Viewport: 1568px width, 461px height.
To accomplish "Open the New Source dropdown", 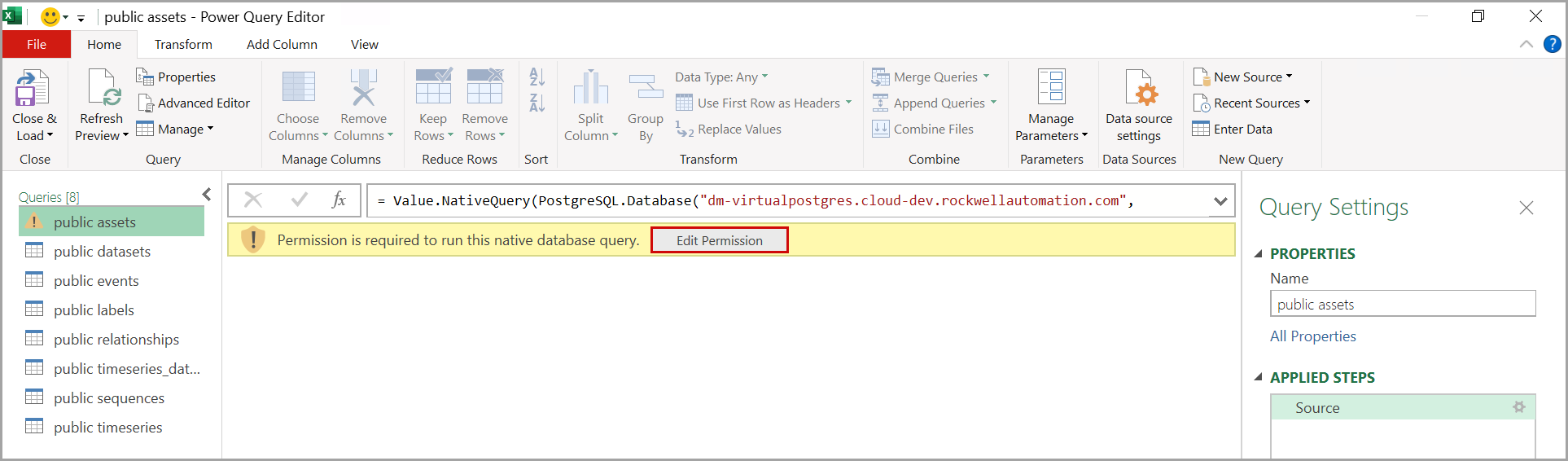I will pyautogui.click(x=1242, y=77).
